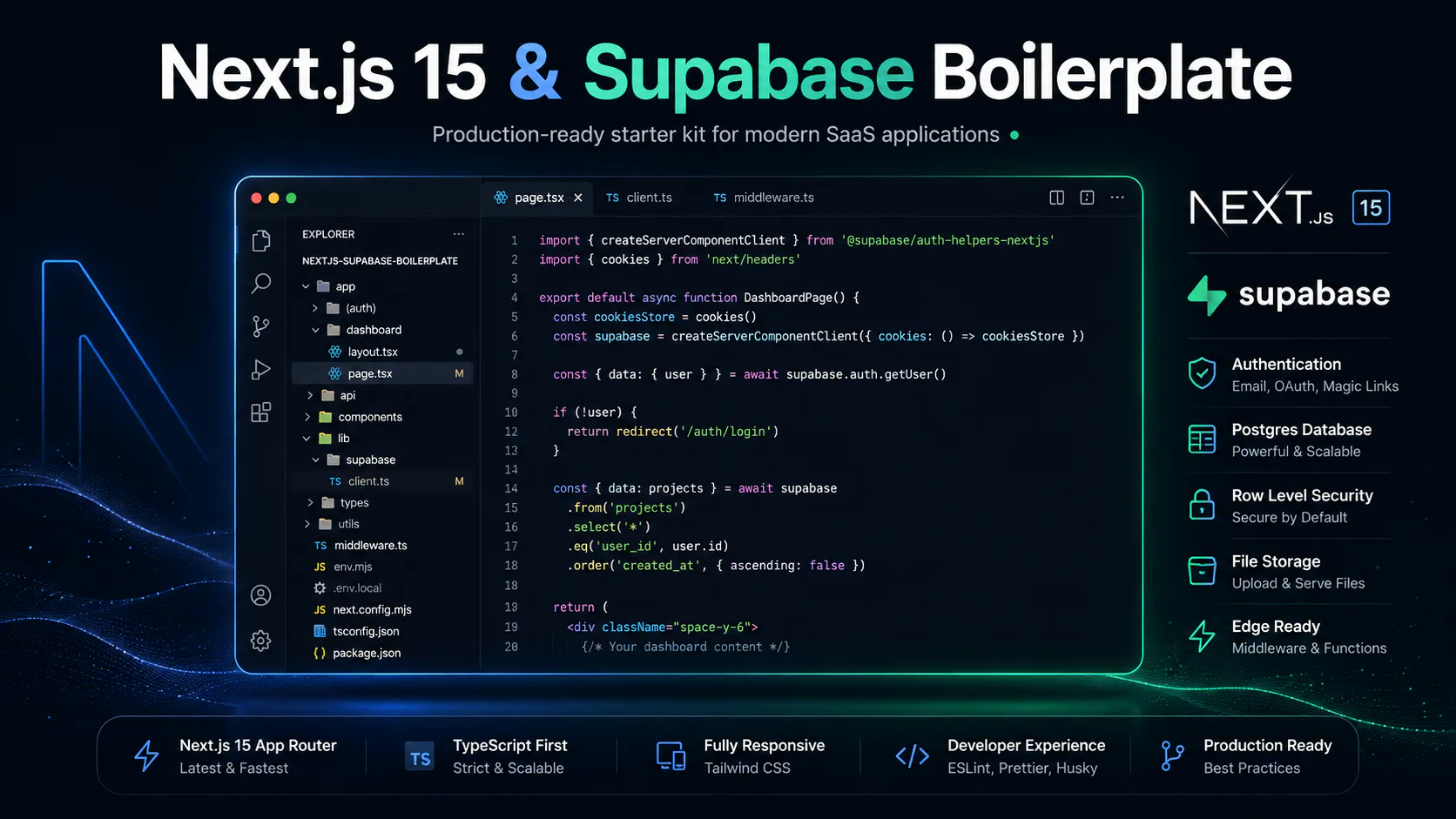1456x819 pixels.
Task: Click the Supabase logo bolt
Action: [x=1207, y=295]
